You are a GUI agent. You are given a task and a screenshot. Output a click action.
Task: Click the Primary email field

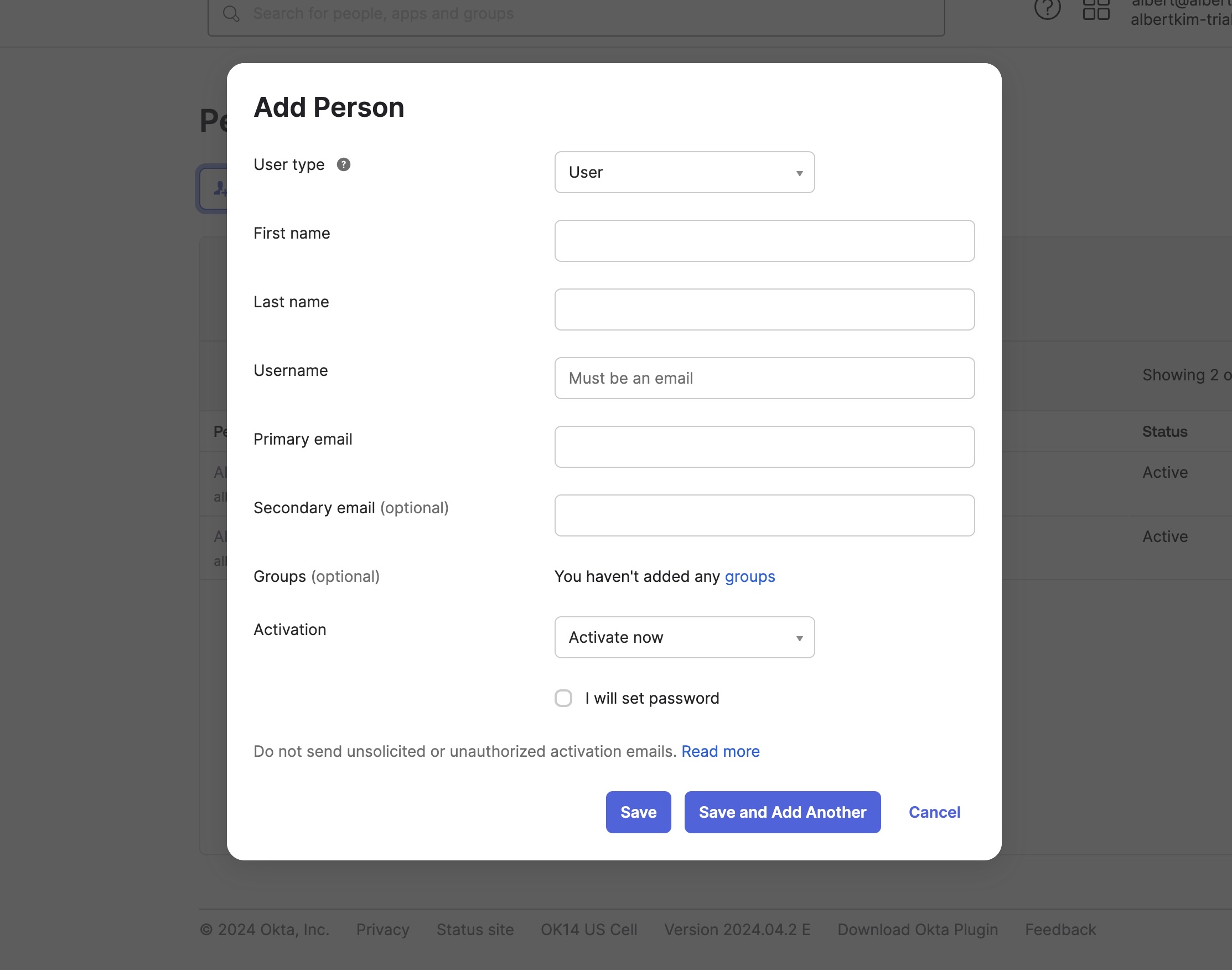(764, 447)
